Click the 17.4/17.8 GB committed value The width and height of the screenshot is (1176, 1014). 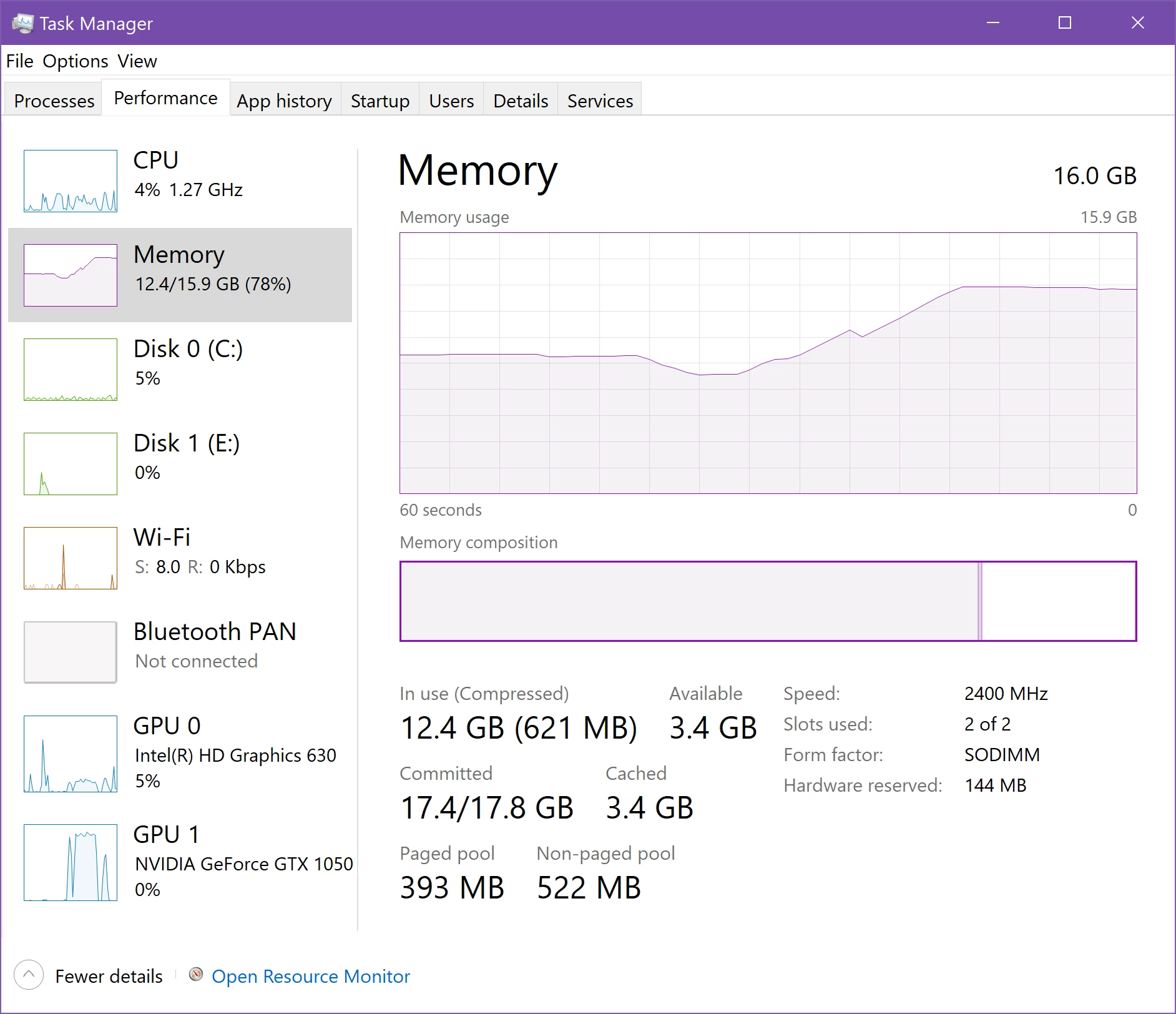tap(487, 809)
